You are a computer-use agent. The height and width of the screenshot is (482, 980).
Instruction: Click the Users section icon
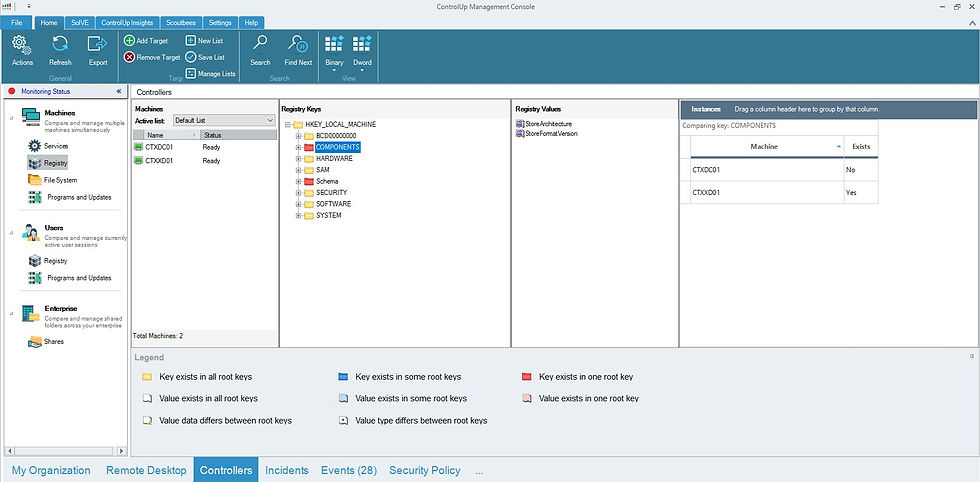click(31, 232)
